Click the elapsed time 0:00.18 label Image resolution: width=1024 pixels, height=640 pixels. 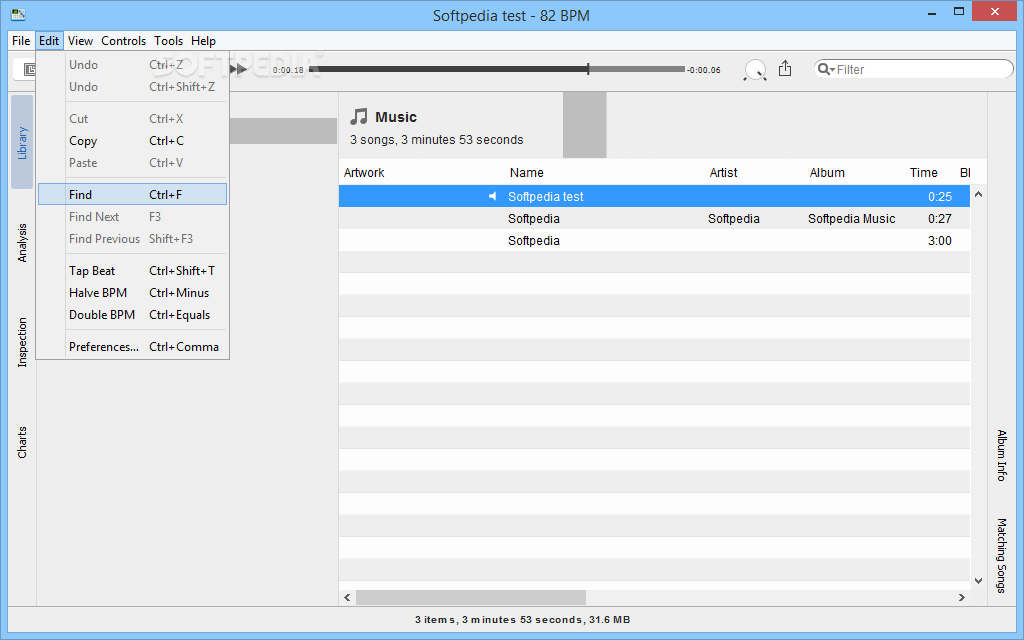pos(288,70)
